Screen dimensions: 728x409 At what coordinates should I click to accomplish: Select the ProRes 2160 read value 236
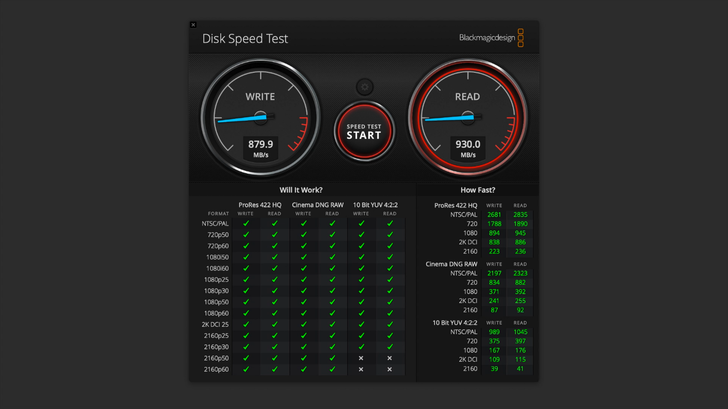tap(520, 252)
